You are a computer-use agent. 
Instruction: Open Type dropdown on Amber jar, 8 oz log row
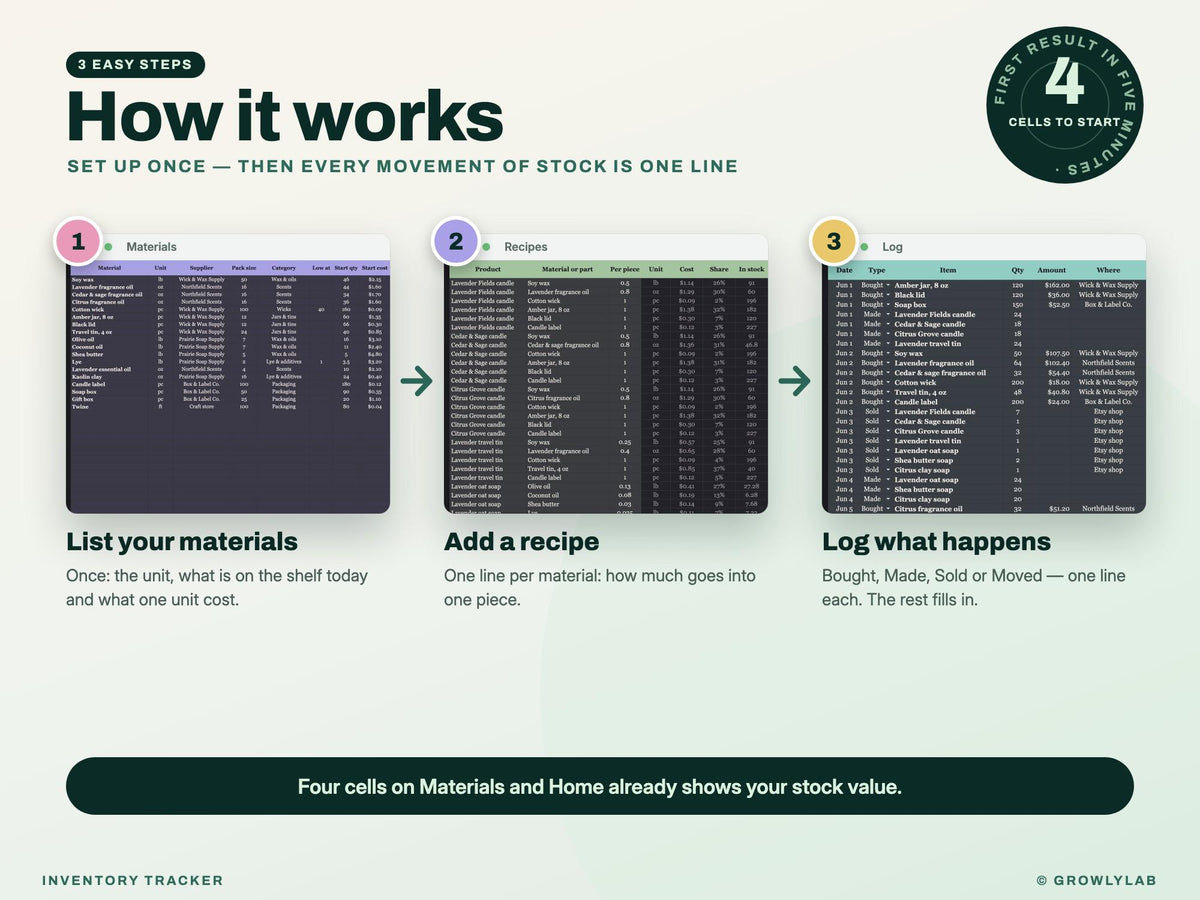(889, 286)
